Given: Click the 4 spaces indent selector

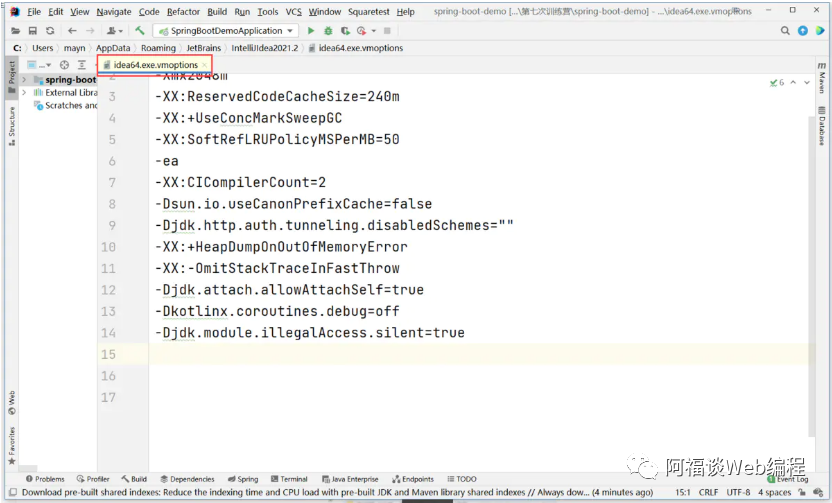Looking at the screenshot, I should pyautogui.click(x=774, y=492).
